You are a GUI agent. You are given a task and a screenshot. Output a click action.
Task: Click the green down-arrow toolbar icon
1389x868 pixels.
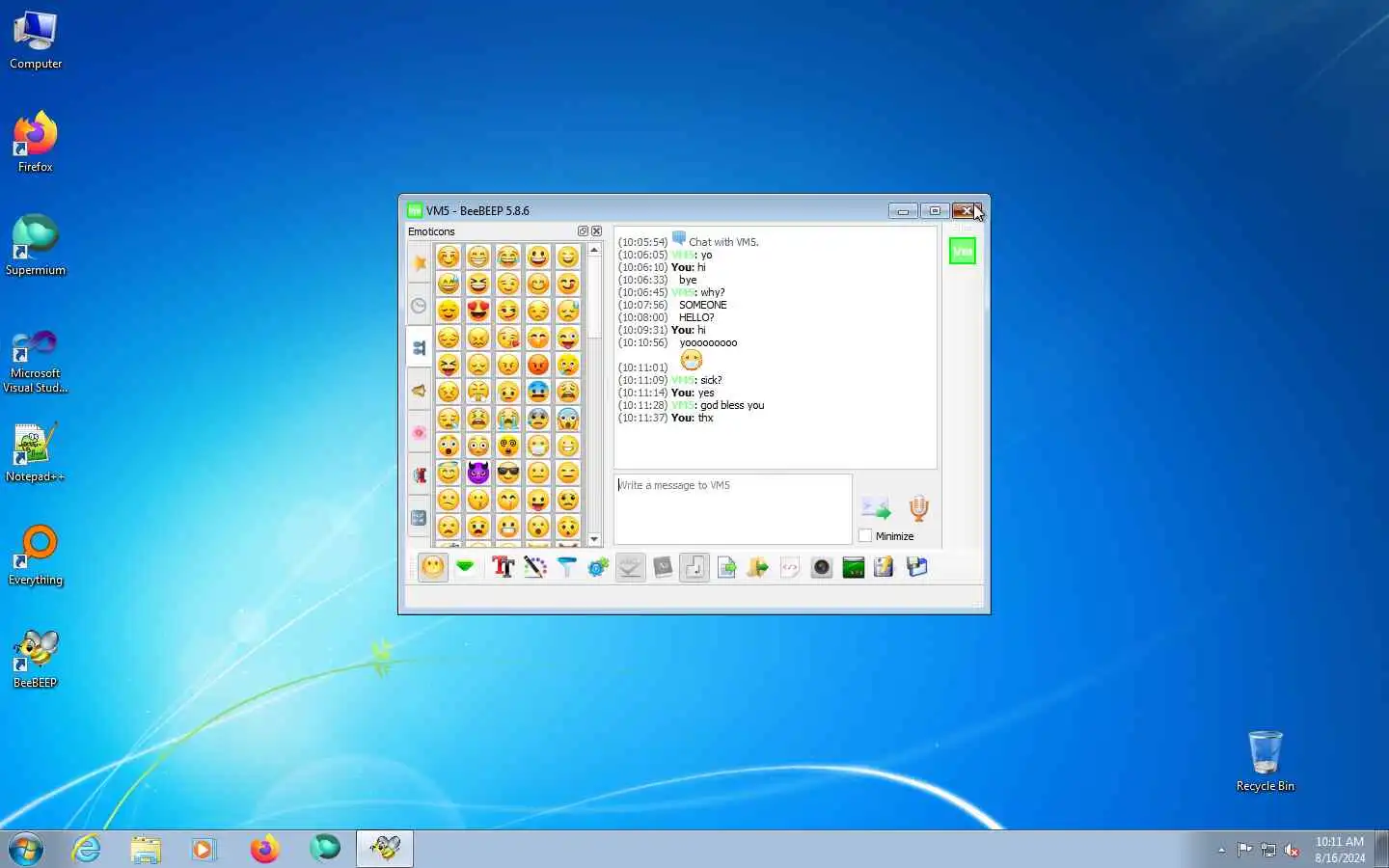click(x=465, y=567)
